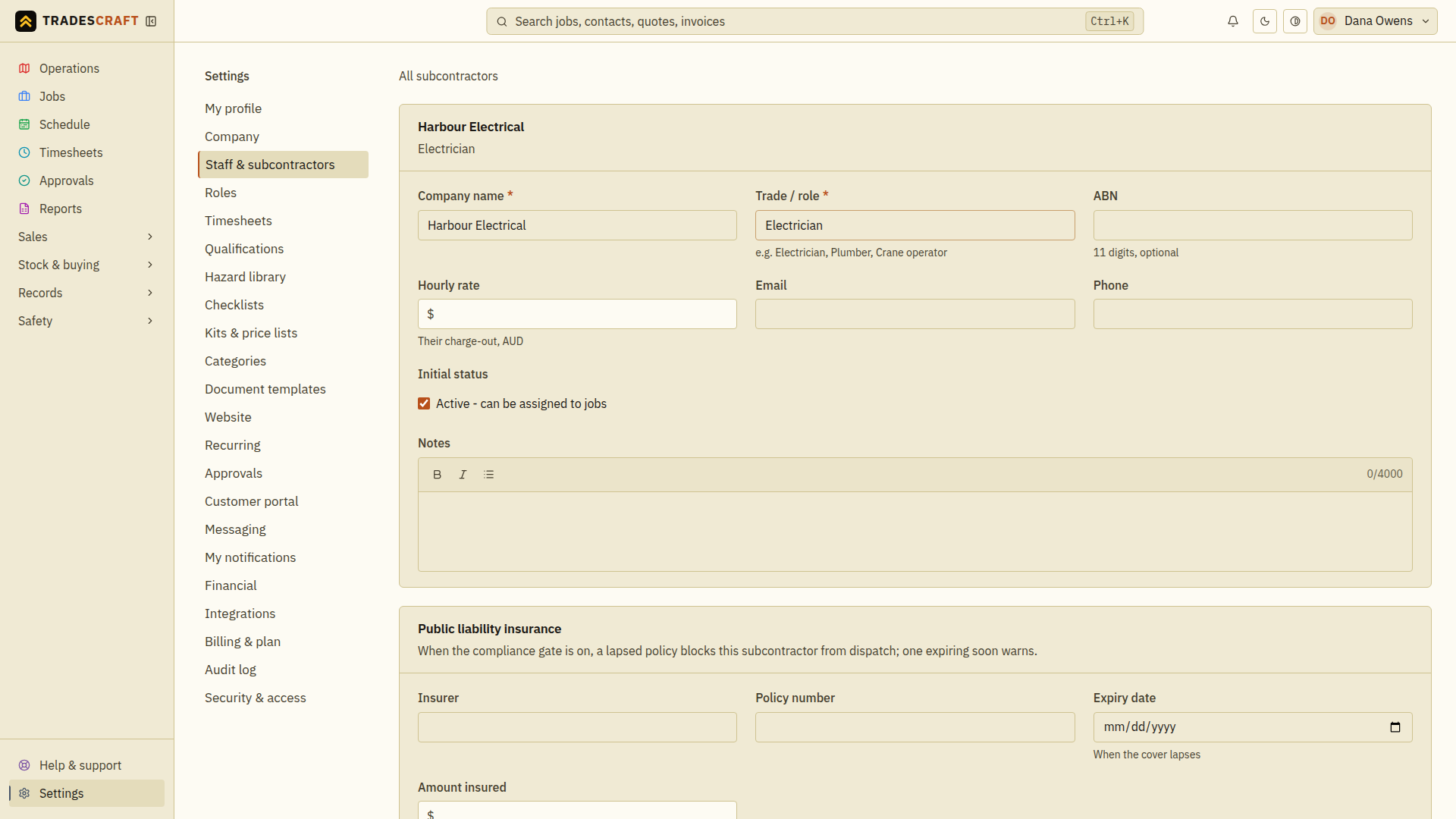Open Qualifications settings
The image size is (1456, 819).
tap(283, 249)
